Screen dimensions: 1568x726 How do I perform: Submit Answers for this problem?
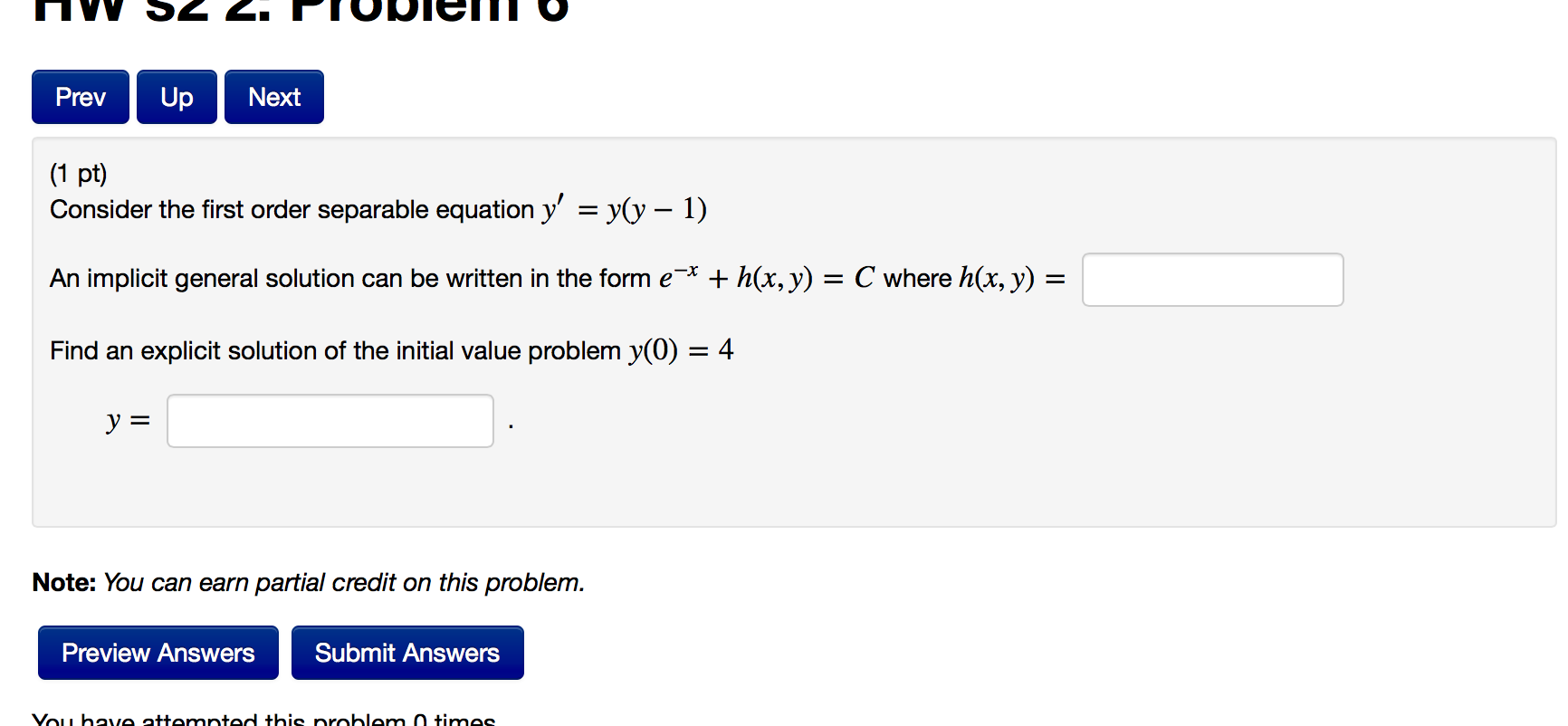[x=407, y=653]
